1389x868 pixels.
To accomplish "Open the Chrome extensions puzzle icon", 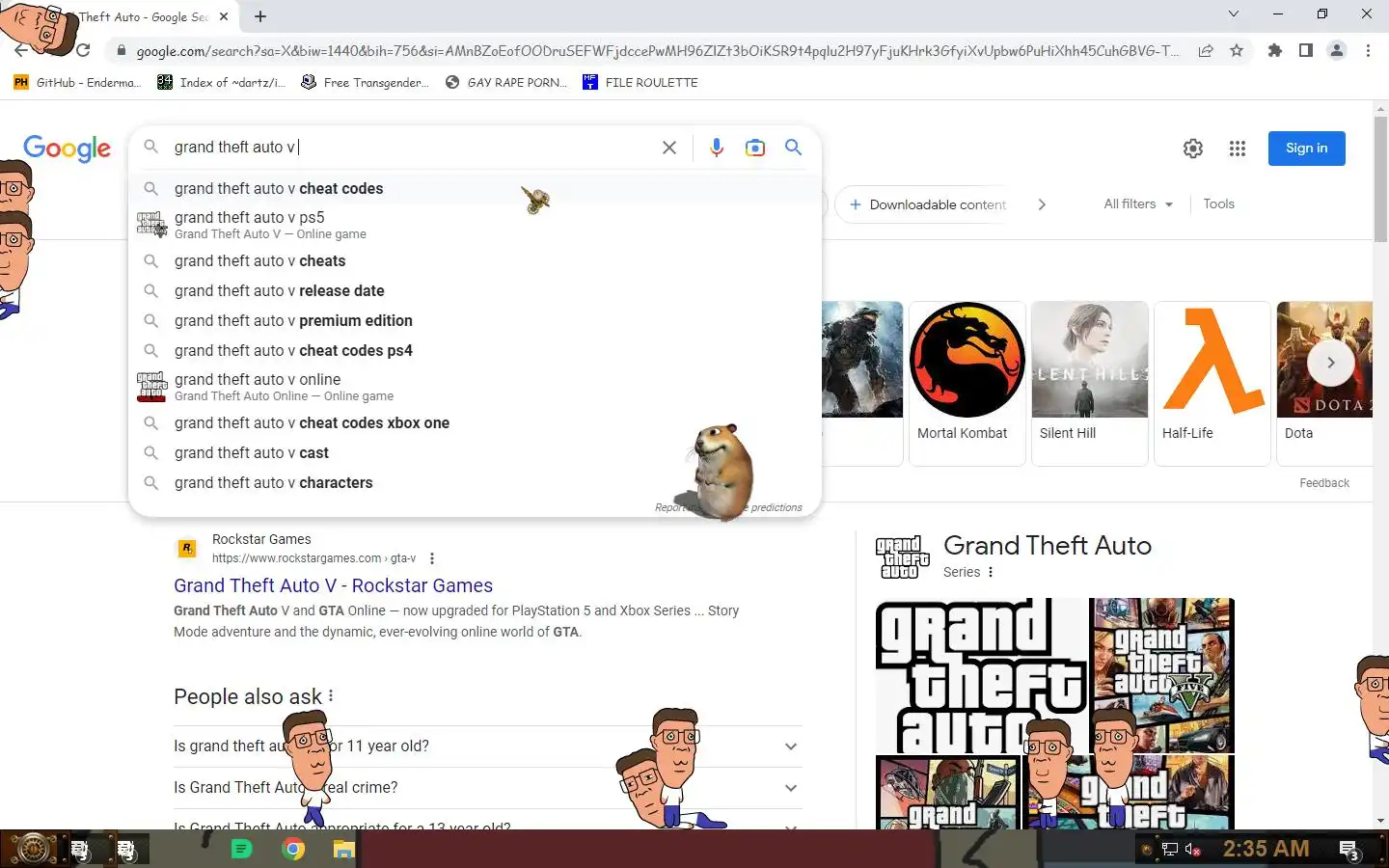I will click(x=1275, y=50).
